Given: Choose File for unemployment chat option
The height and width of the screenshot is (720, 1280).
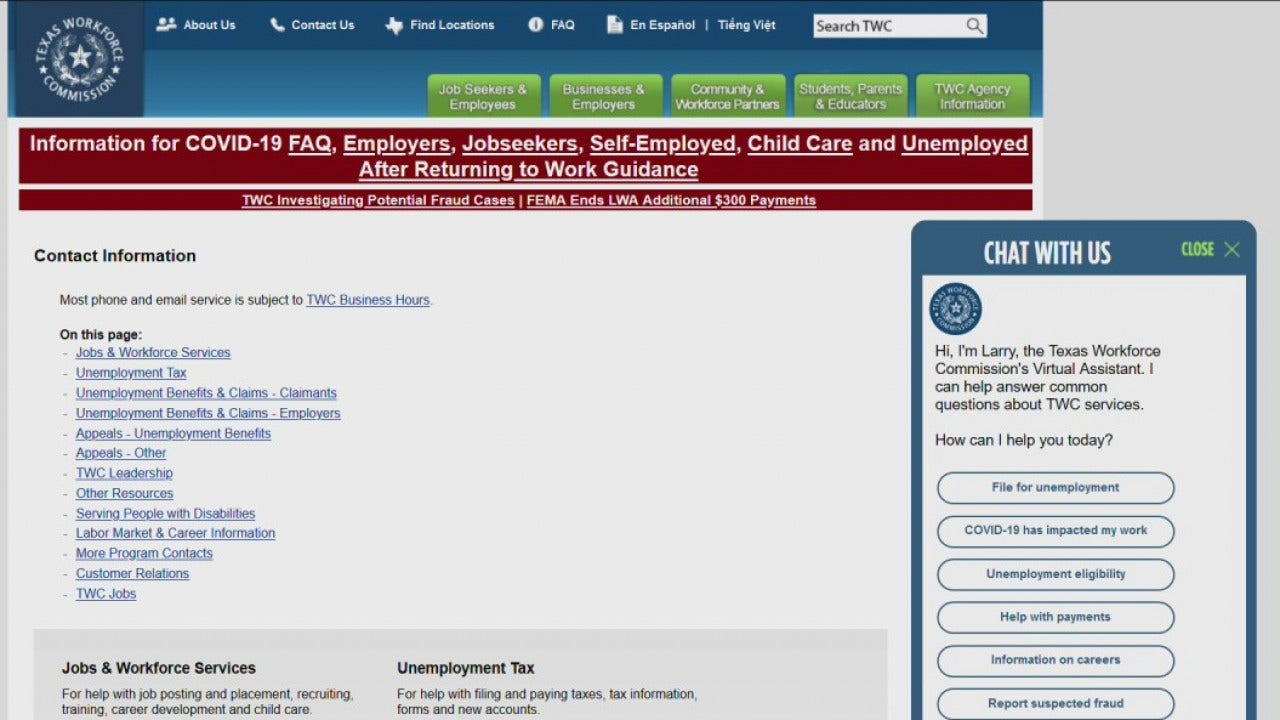Looking at the screenshot, I should [x=1055, y=488].
